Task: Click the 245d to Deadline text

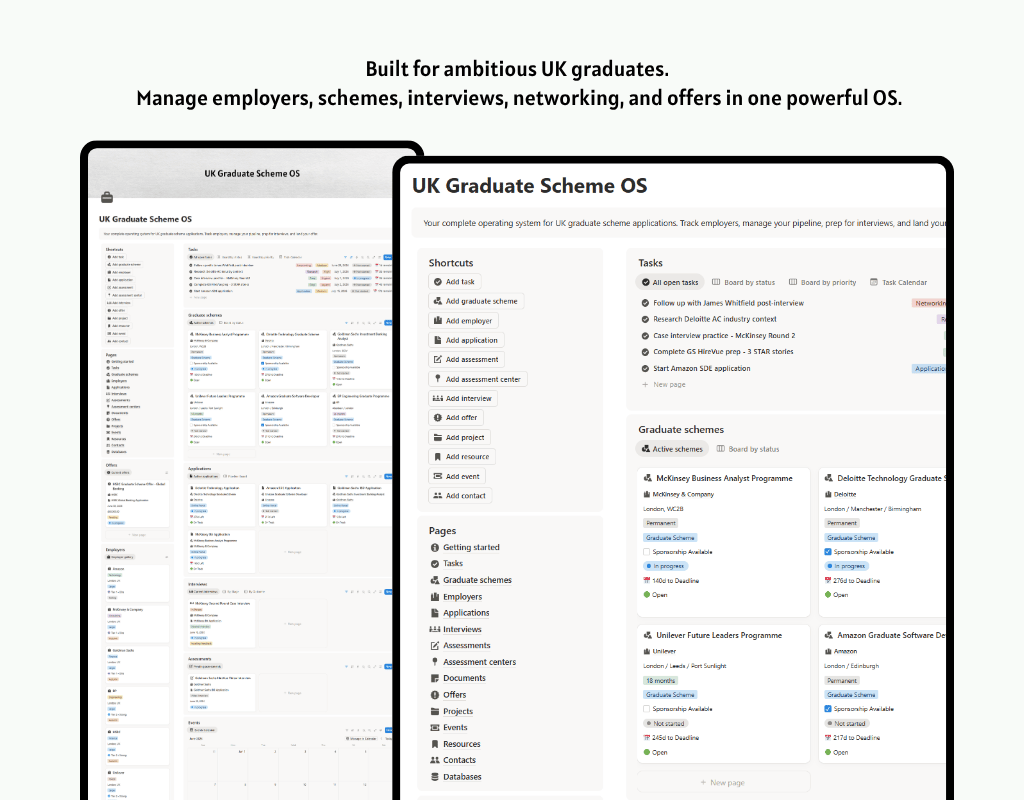Action: (675, 738)
